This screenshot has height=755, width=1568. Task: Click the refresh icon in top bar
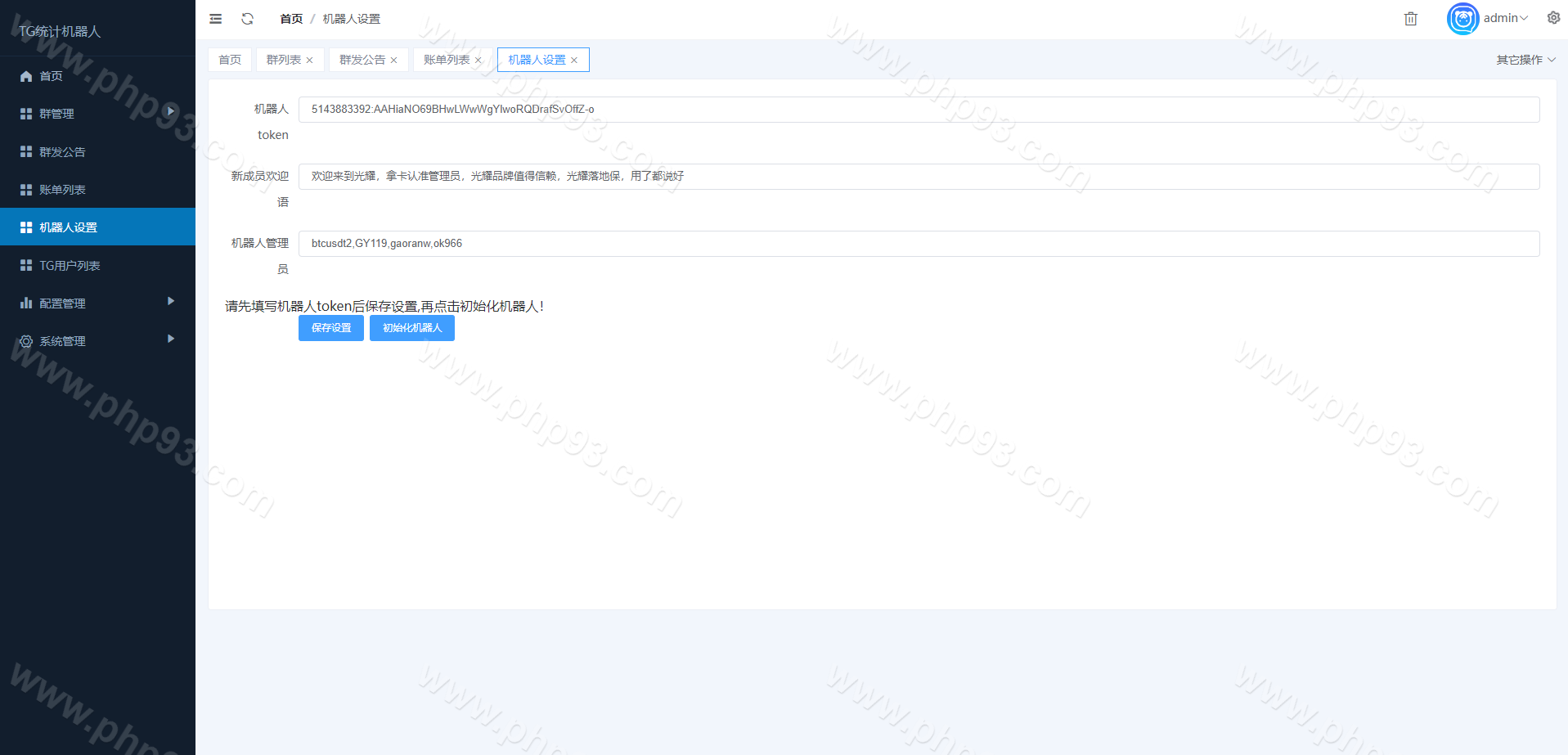pos(247,19)
